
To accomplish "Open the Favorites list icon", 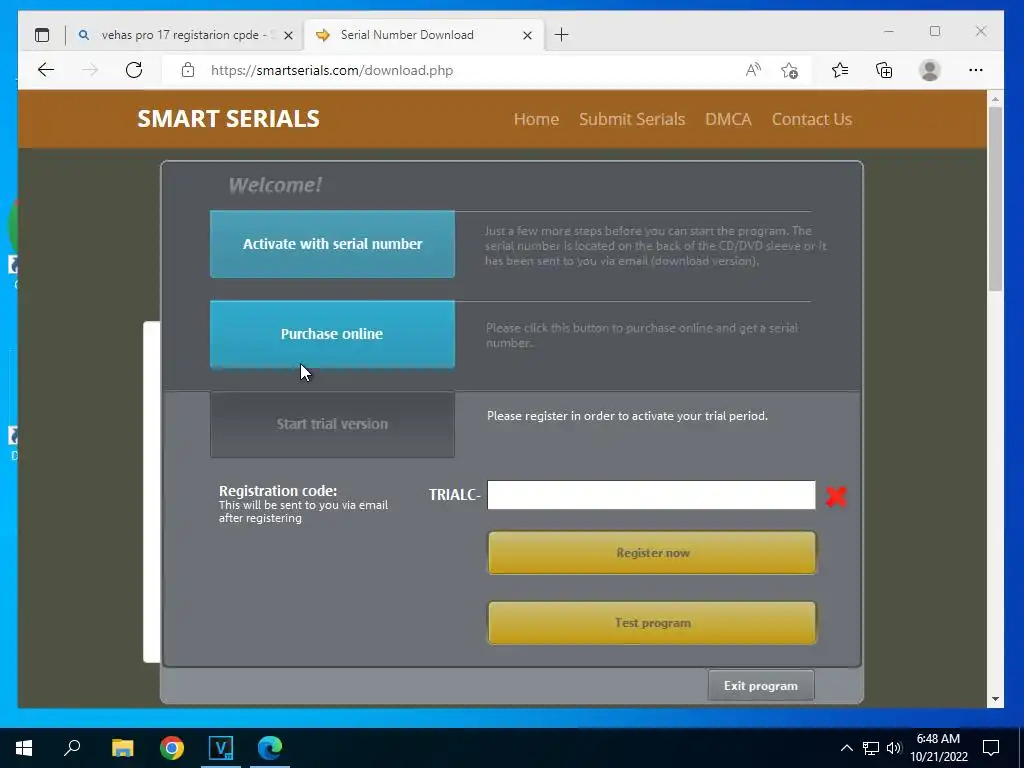I will pyautogui.click(x=840, y=70).
